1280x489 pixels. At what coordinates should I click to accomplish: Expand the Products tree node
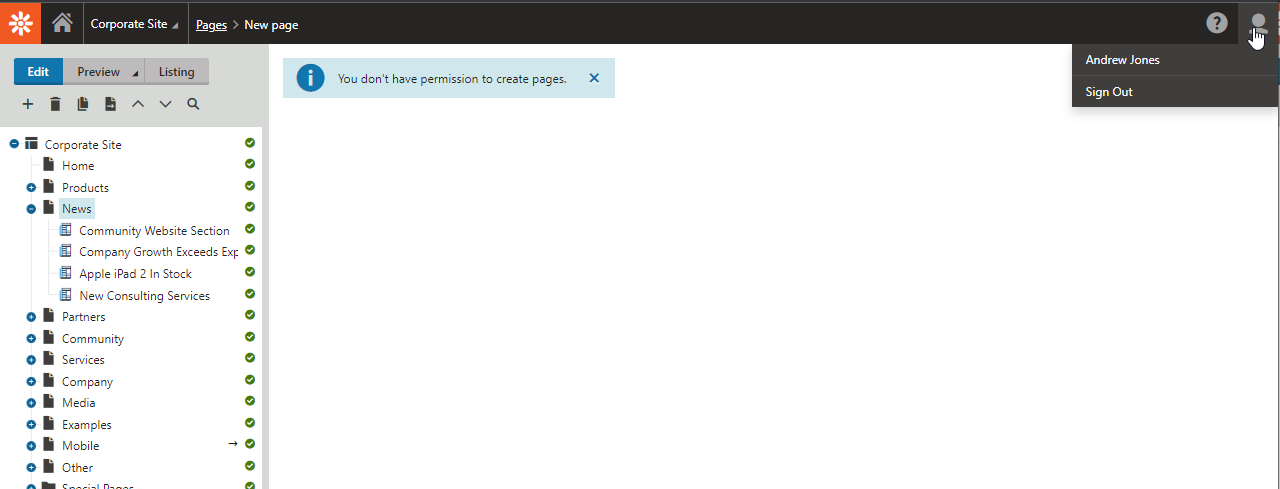[x=31, y=188]
